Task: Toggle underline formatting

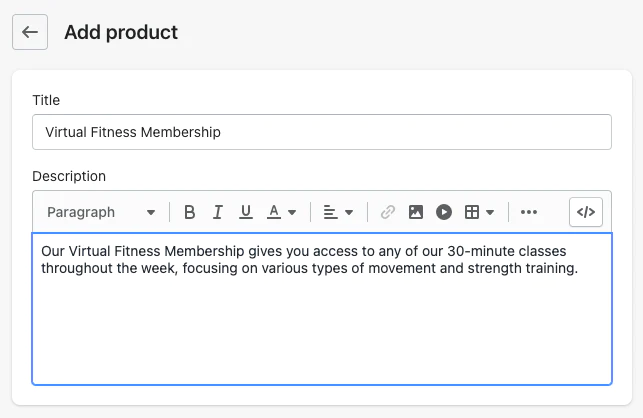Action: 245,212
